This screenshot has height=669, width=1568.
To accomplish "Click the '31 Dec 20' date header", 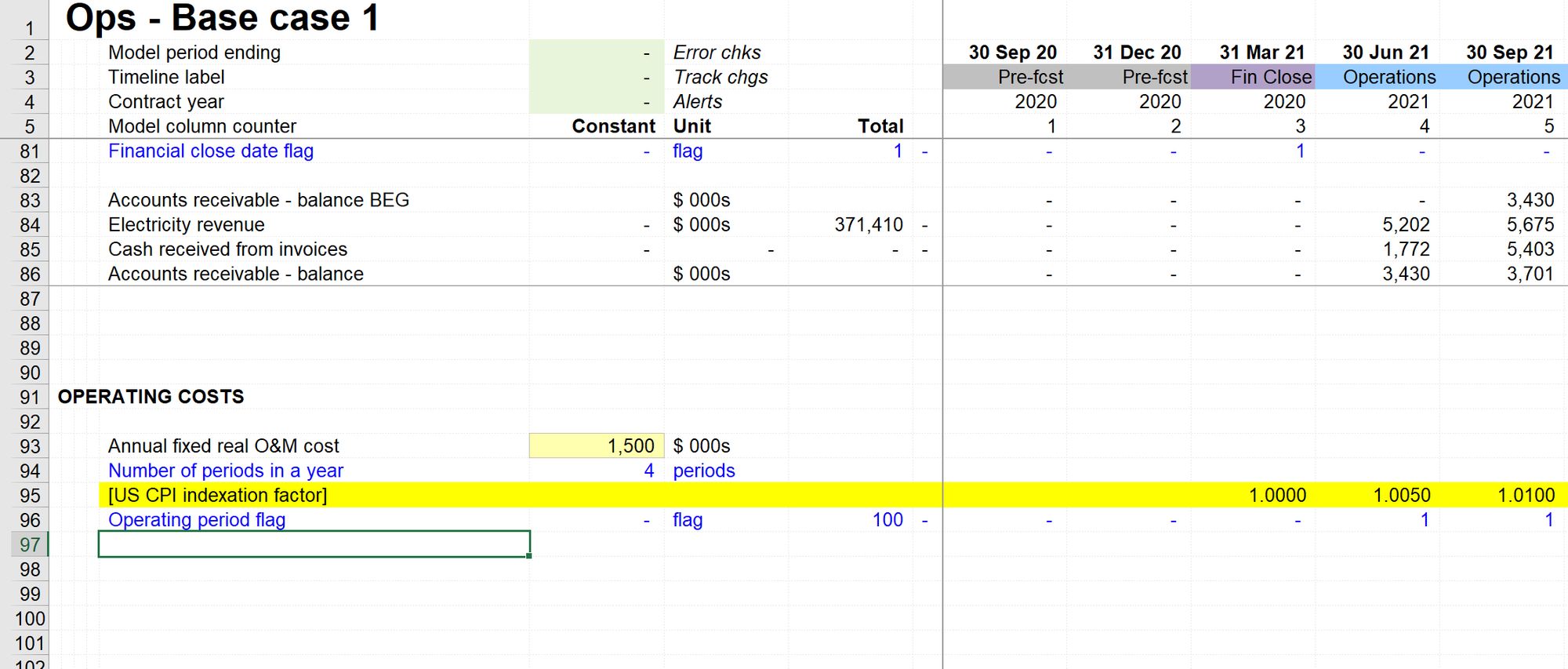I will click(x=1137, y=53).
